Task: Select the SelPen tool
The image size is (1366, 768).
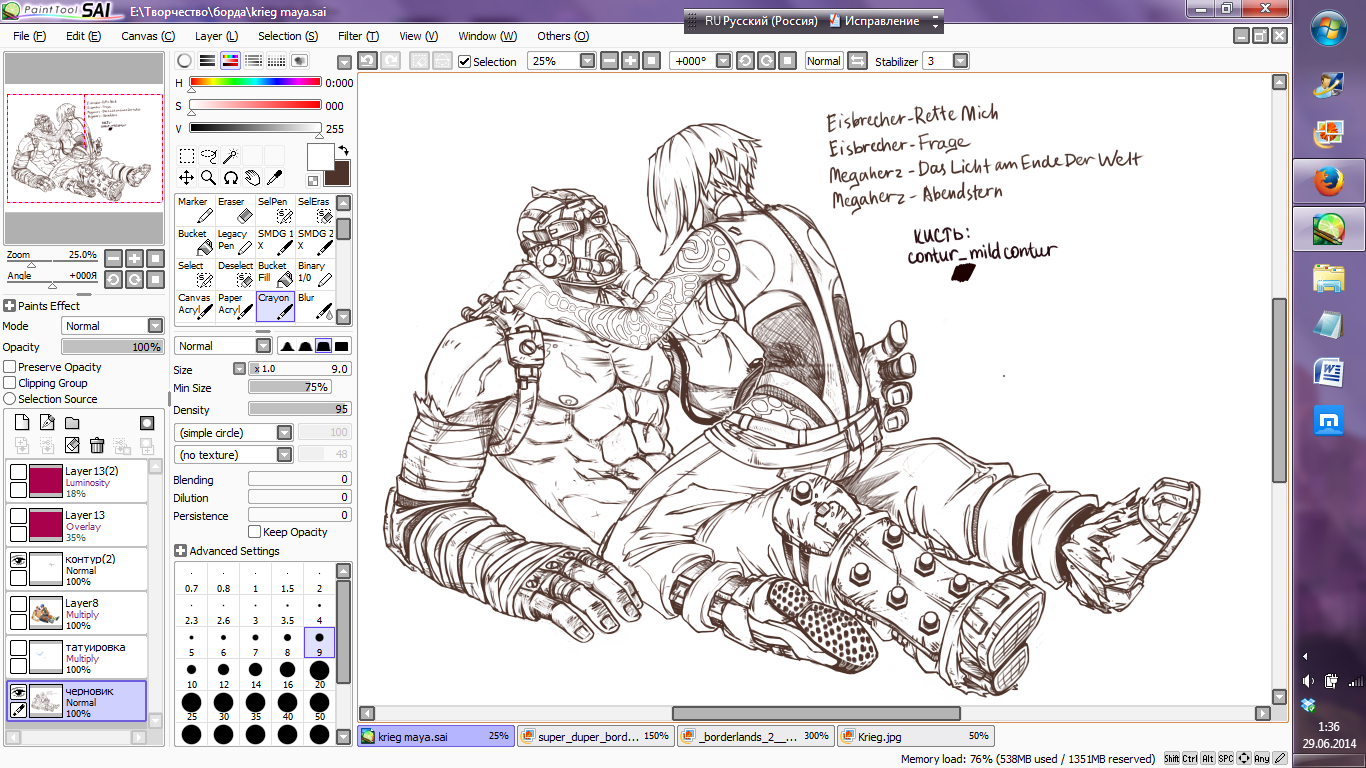Action: [275, 209]
